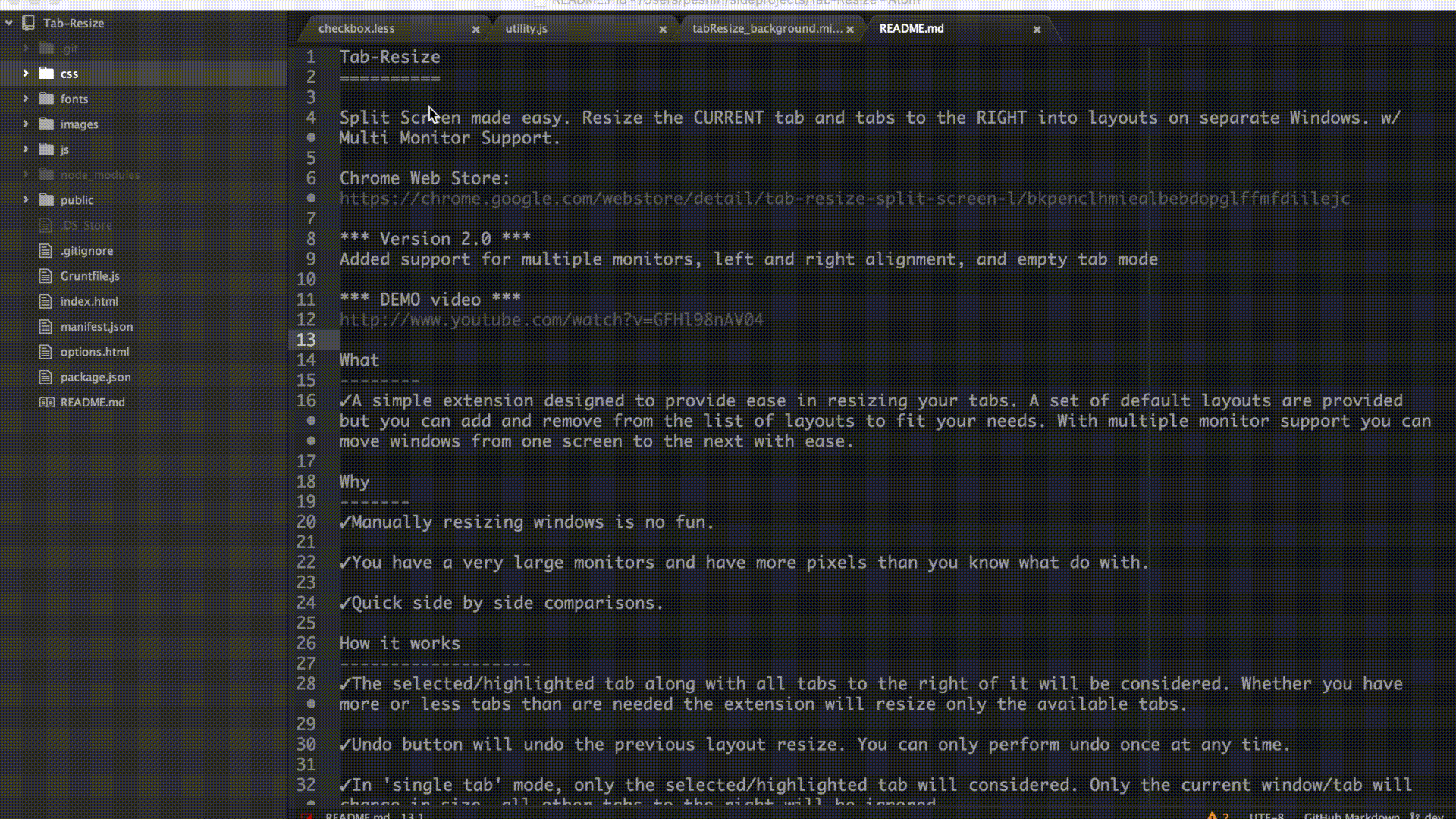The width and height of the screenshot is (1456, 819).
Task: Click the README.md book icon in tree
Action: [46, 403]
